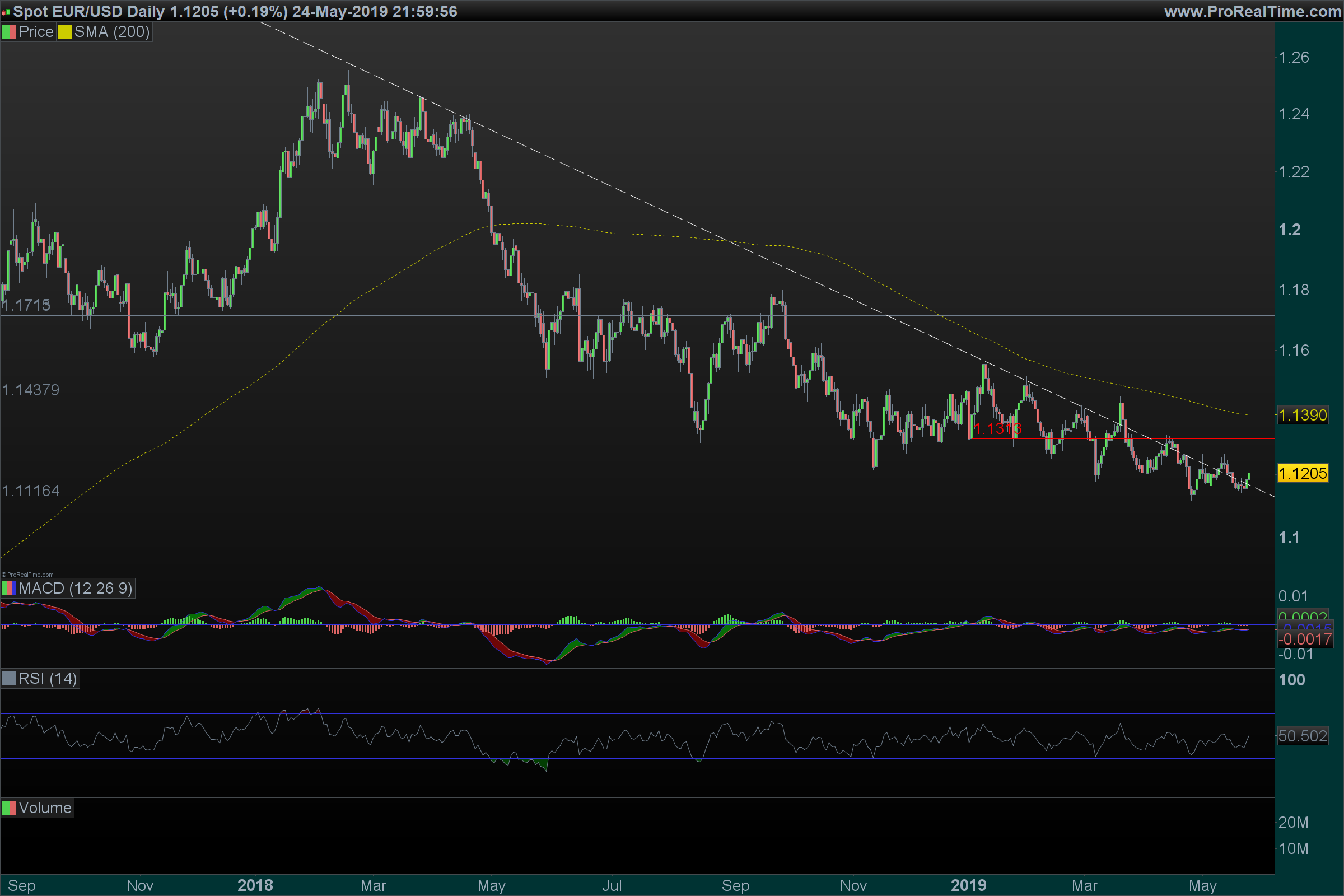Click the Price legend green-red swatch
1344x896 pixels.
coord(8,32)
